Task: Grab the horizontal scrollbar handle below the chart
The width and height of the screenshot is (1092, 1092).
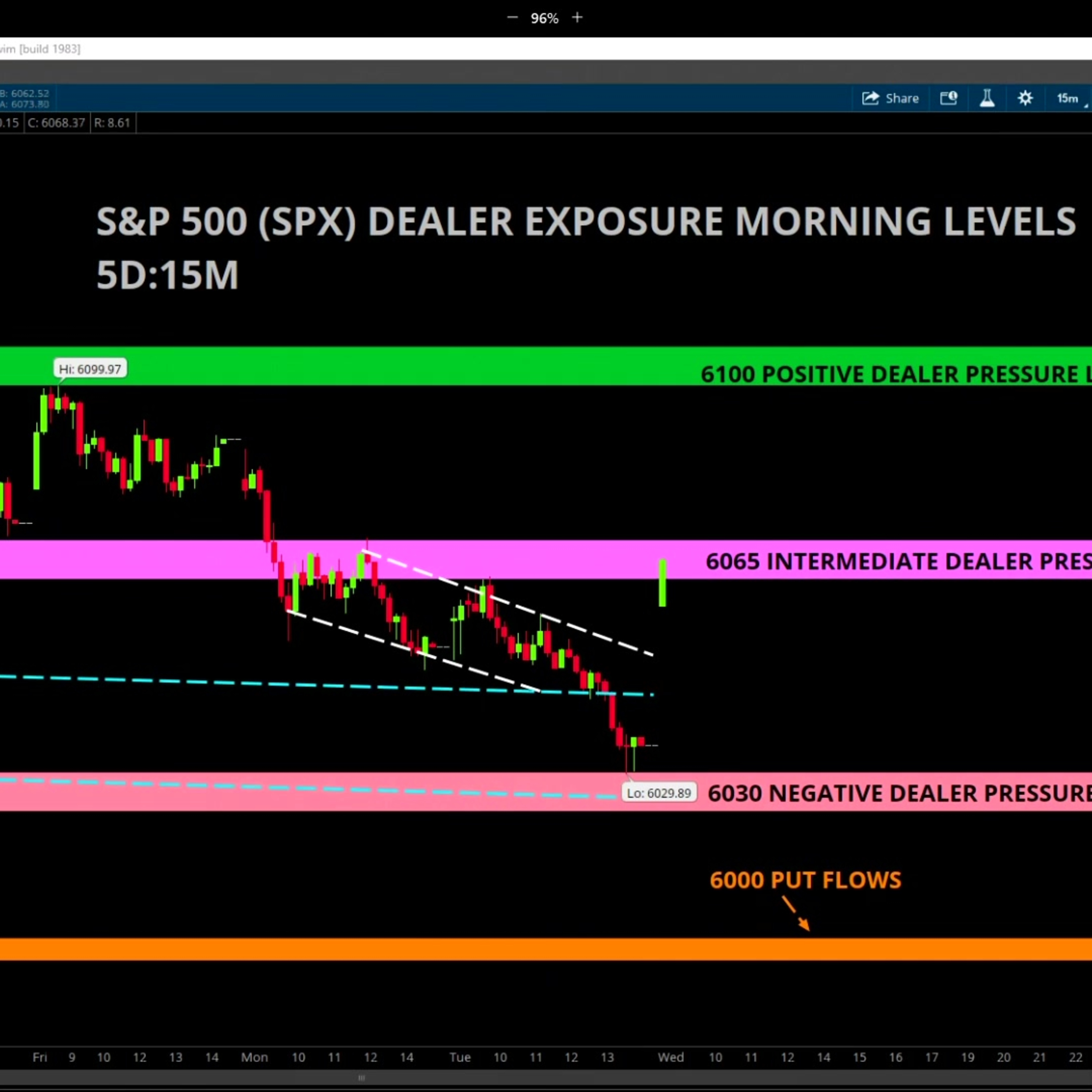Action: (361, 1078)
